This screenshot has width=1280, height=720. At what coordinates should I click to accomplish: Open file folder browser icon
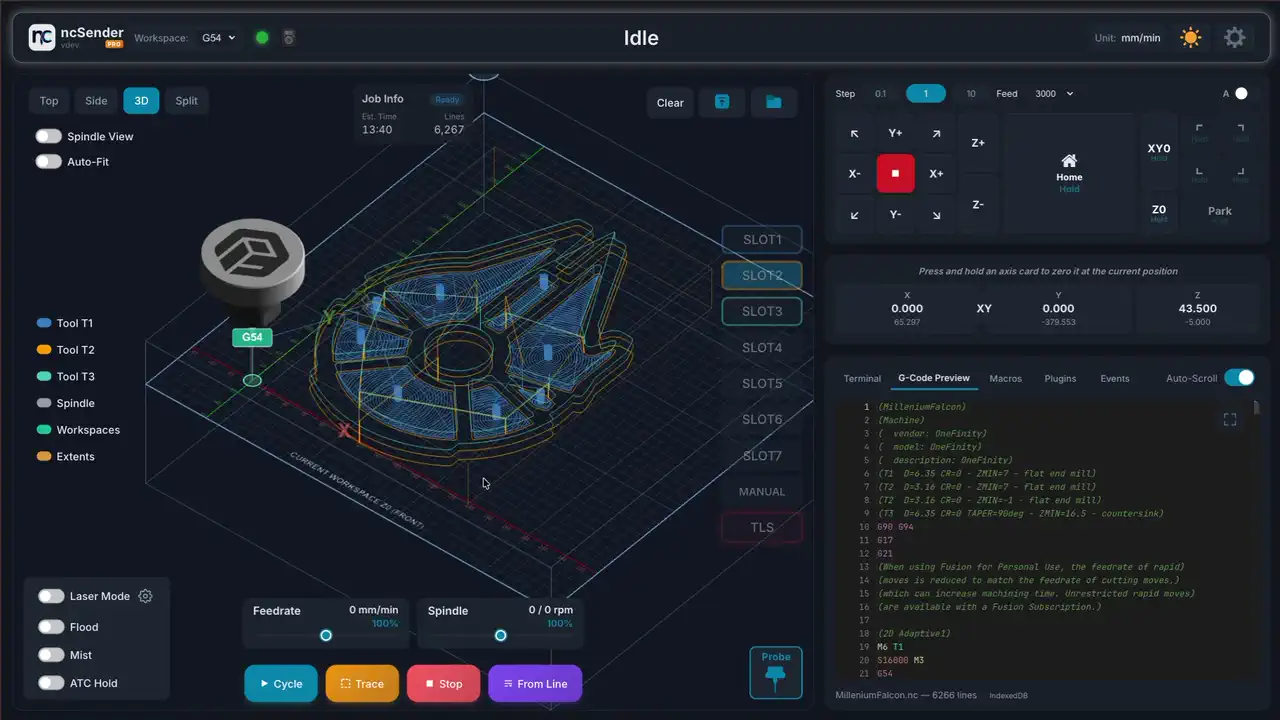click(x=773, y=102)
